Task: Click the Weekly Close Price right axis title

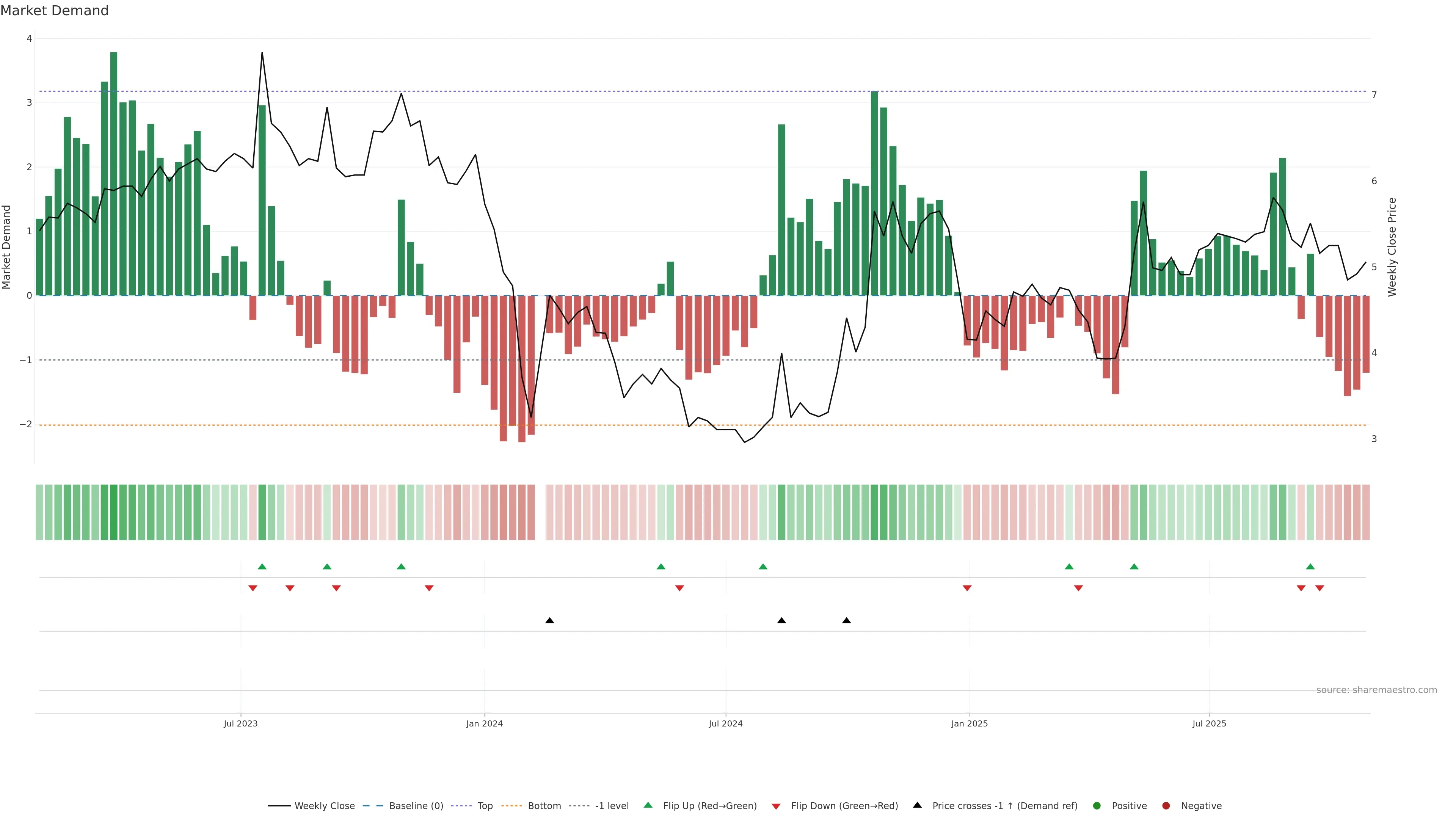Action: tap(1392, 247)
